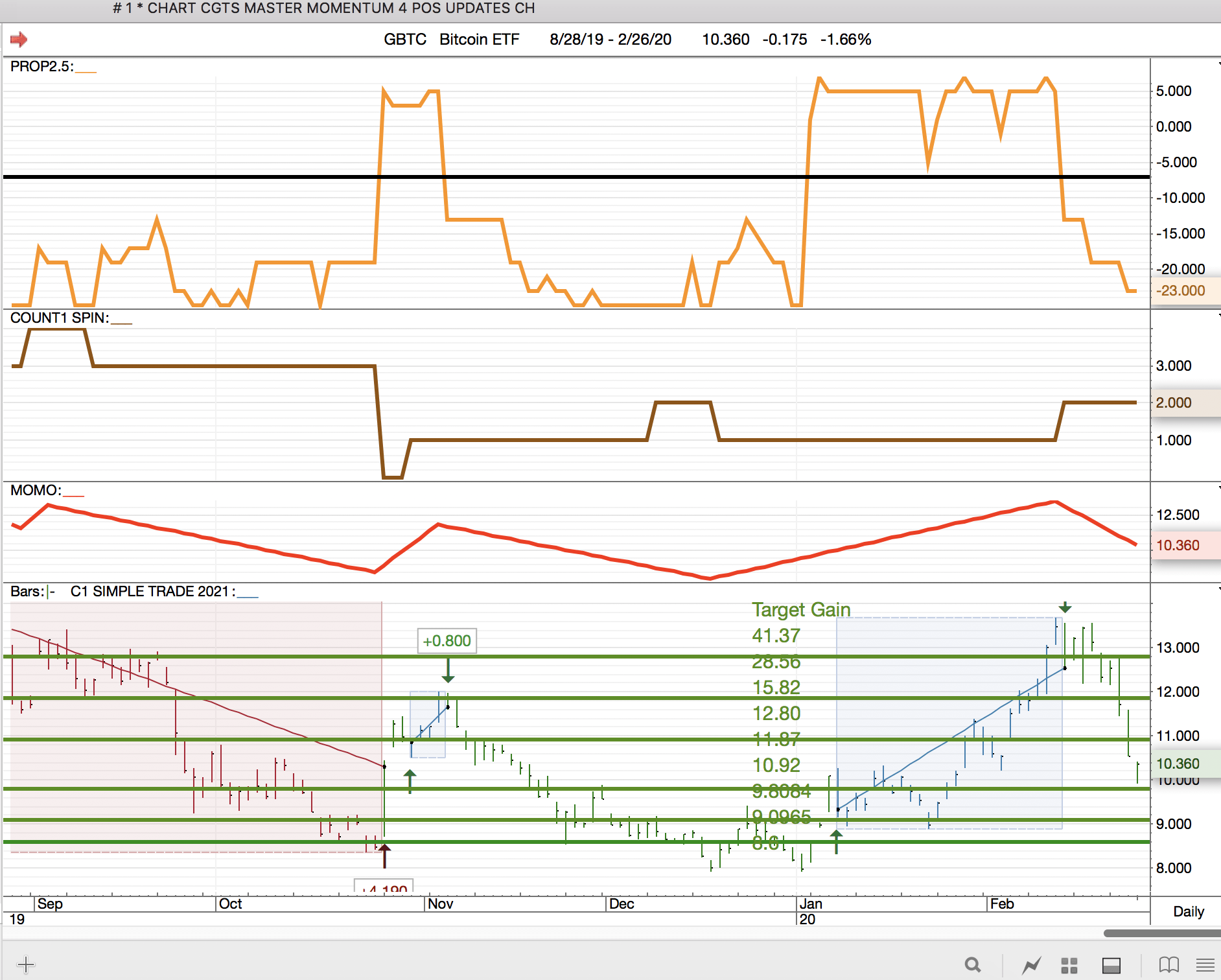
Task: Click the +0.800 trade gain label
Action: [x=447, y=641]
